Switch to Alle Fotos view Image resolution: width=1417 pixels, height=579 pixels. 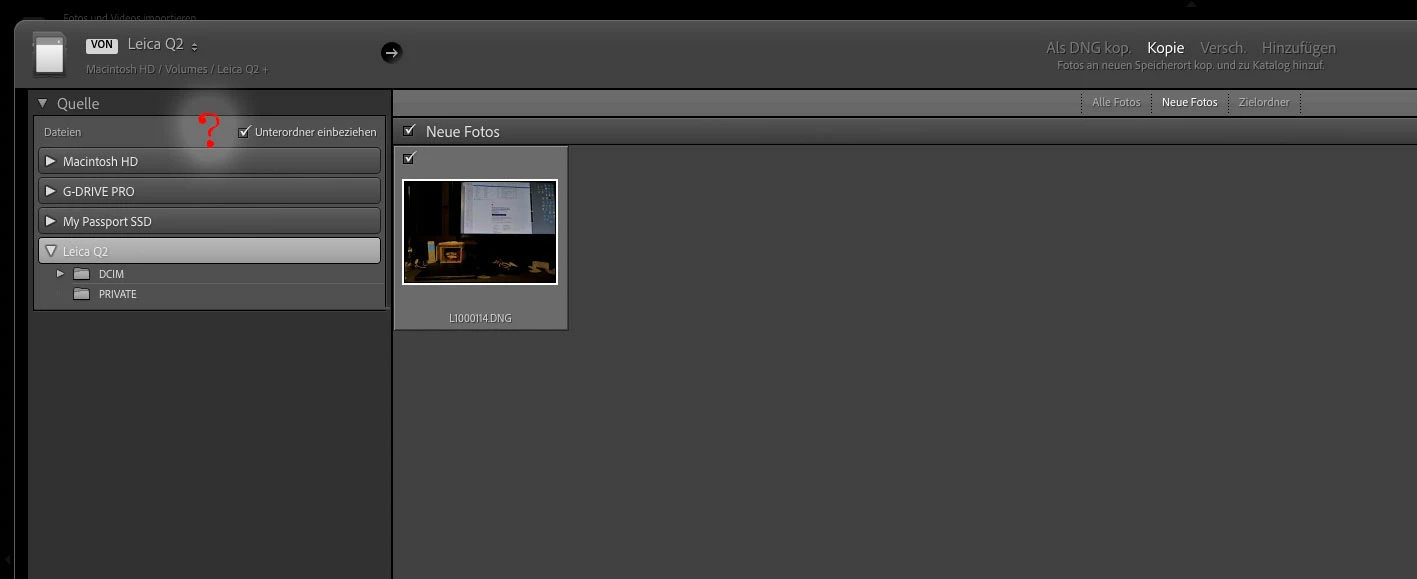click(x=1116, y=102)
